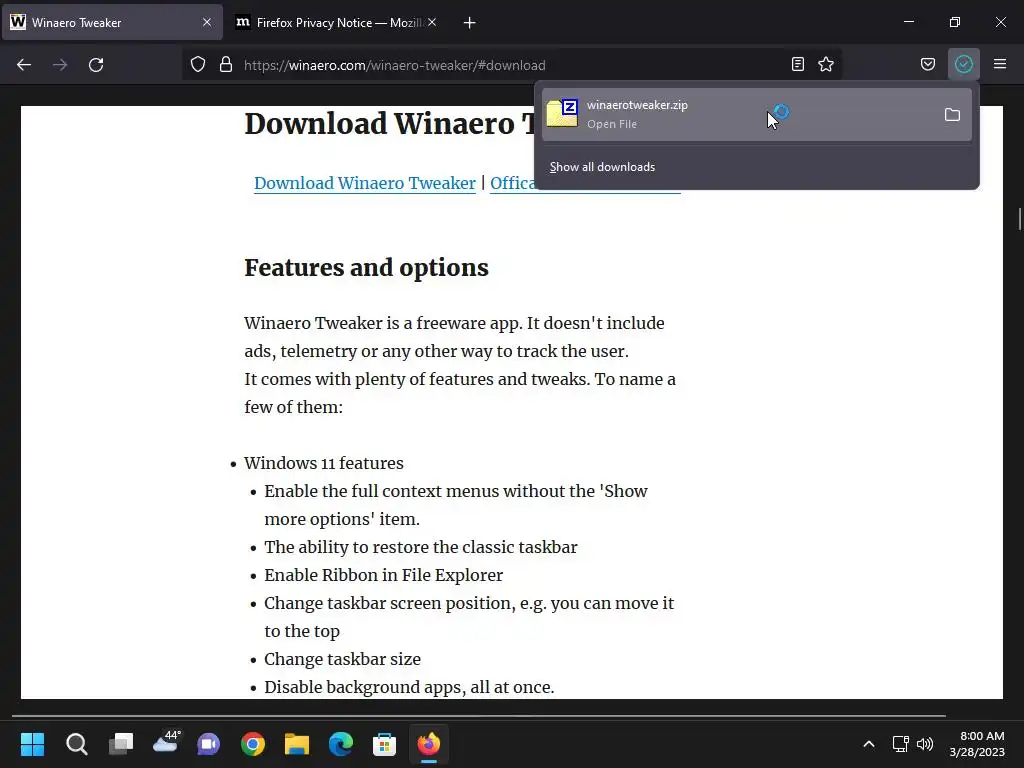Open Task View on taskbar

pyautogui.click(x=121, y=744)
